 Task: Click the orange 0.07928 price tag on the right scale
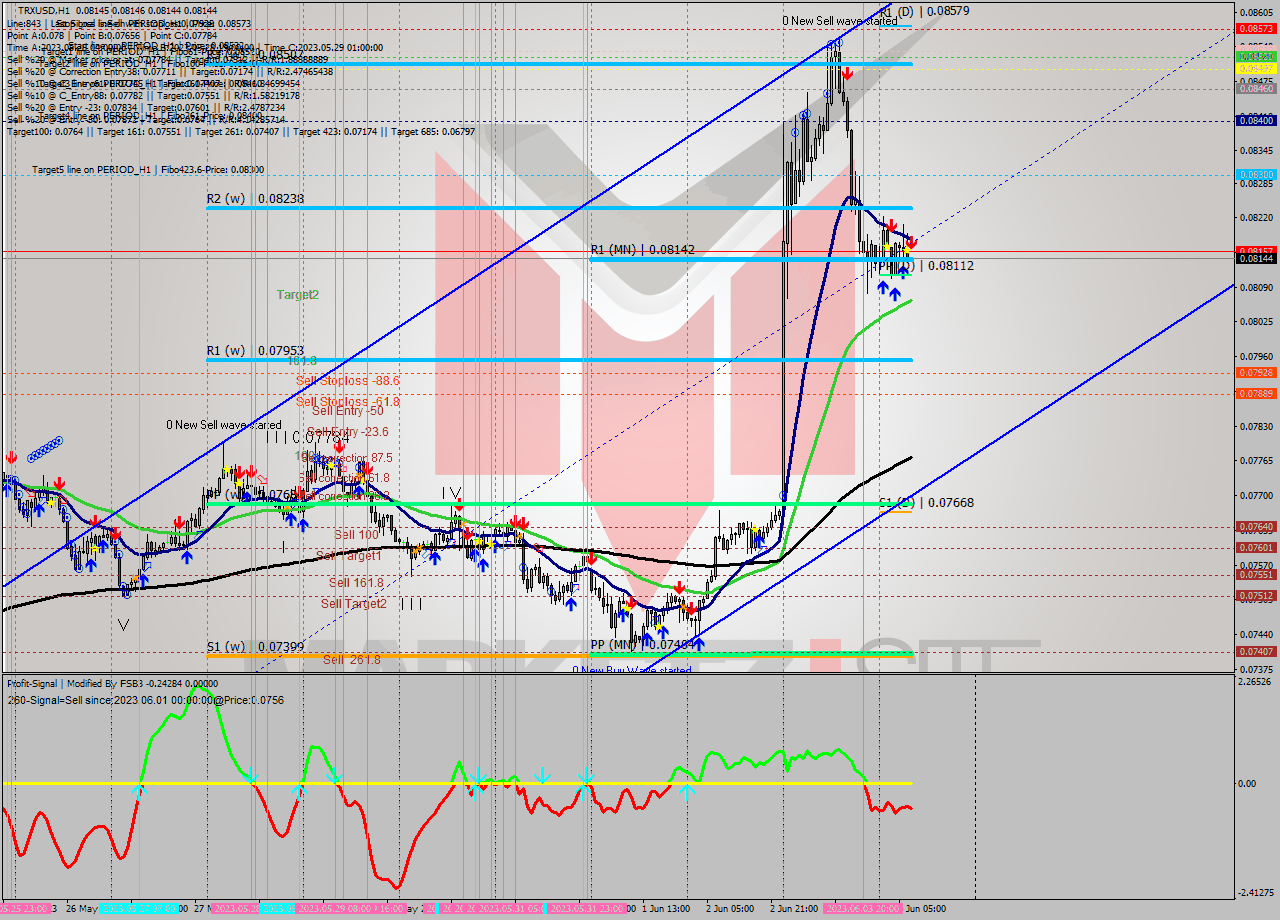coord(1258,370)
